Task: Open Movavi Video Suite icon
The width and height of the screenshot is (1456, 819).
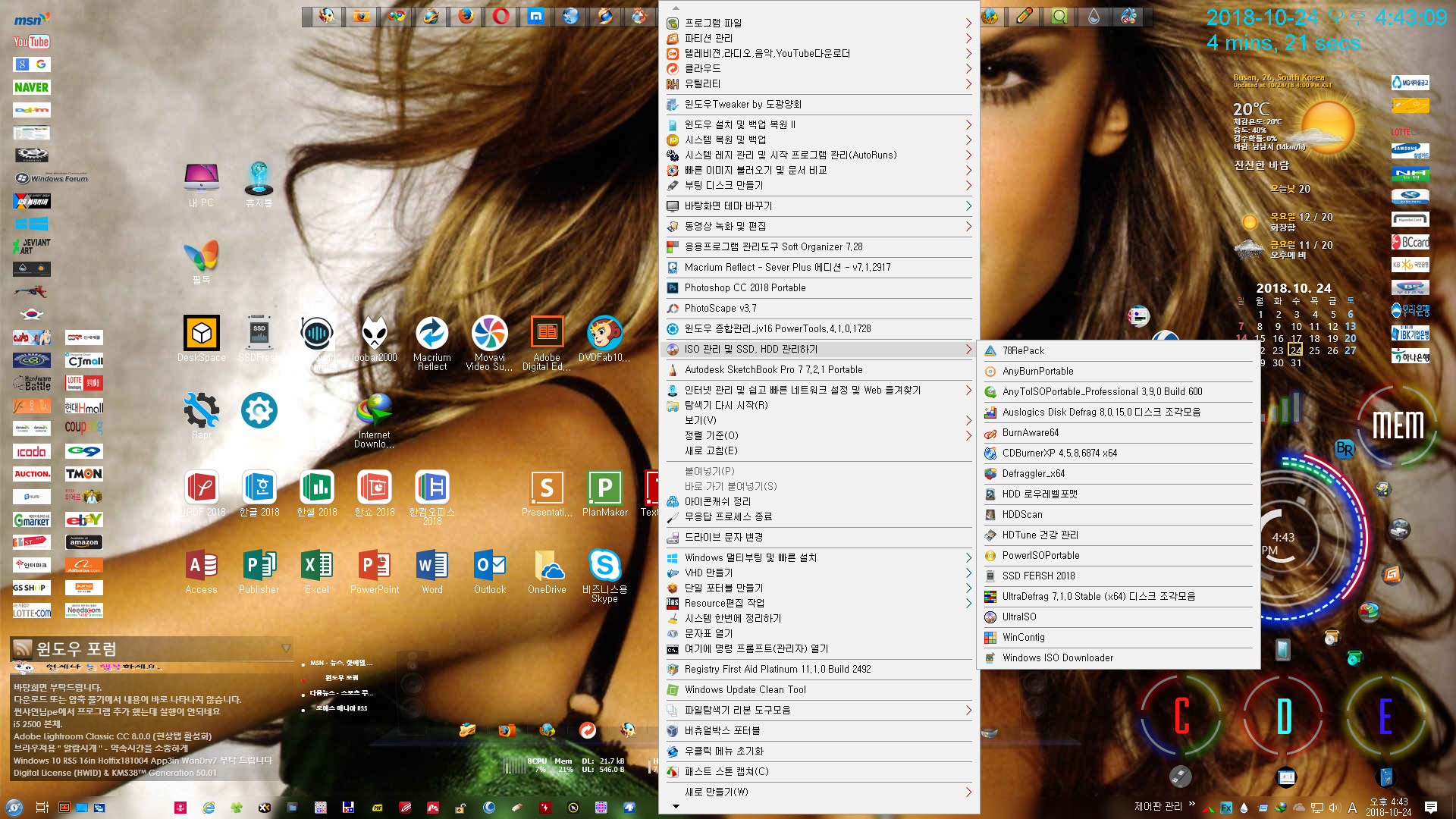Action: pyautogui.click(x=490, y=343)
